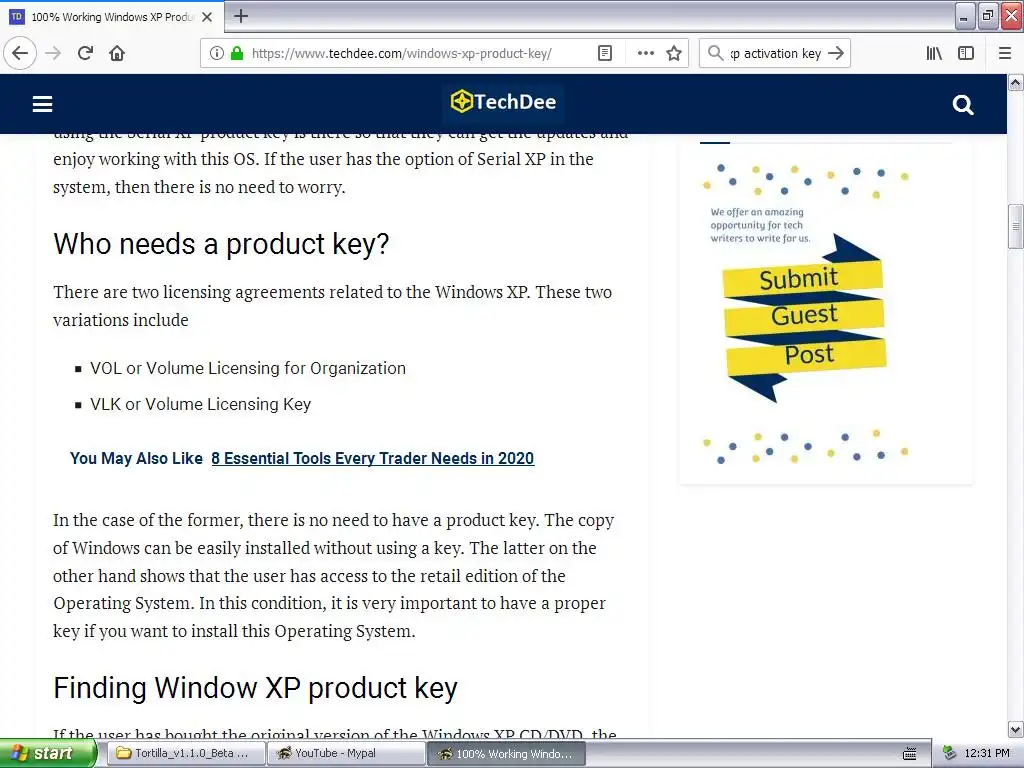This screenshot has height=768, width=1024.
Task: Toggle reader view for this page
Action: (x=605, y=53)
